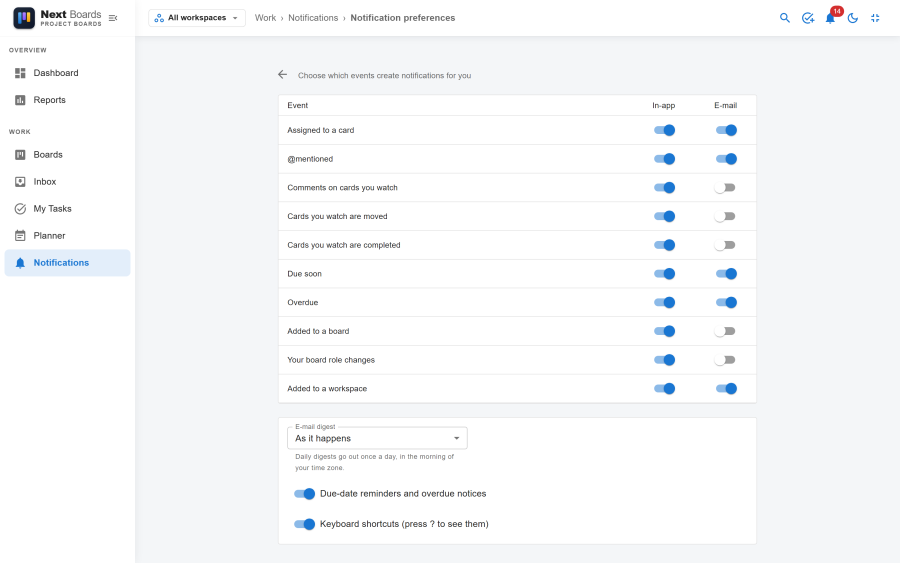Click the E-mail column header

pos(726,105)
